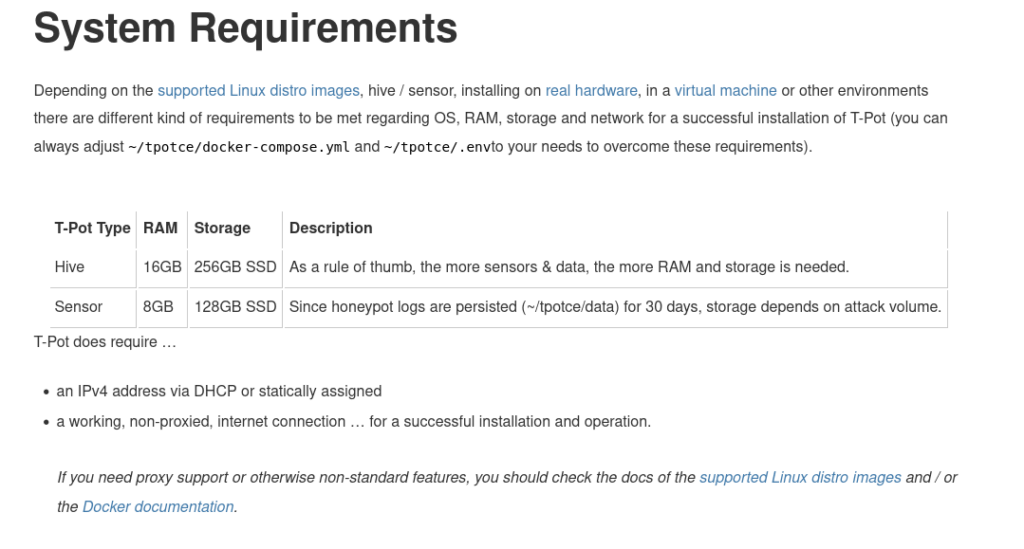Click the '128GB SSD' storage cell
The height and width of the screenshot is (549, 1024).
235,306
